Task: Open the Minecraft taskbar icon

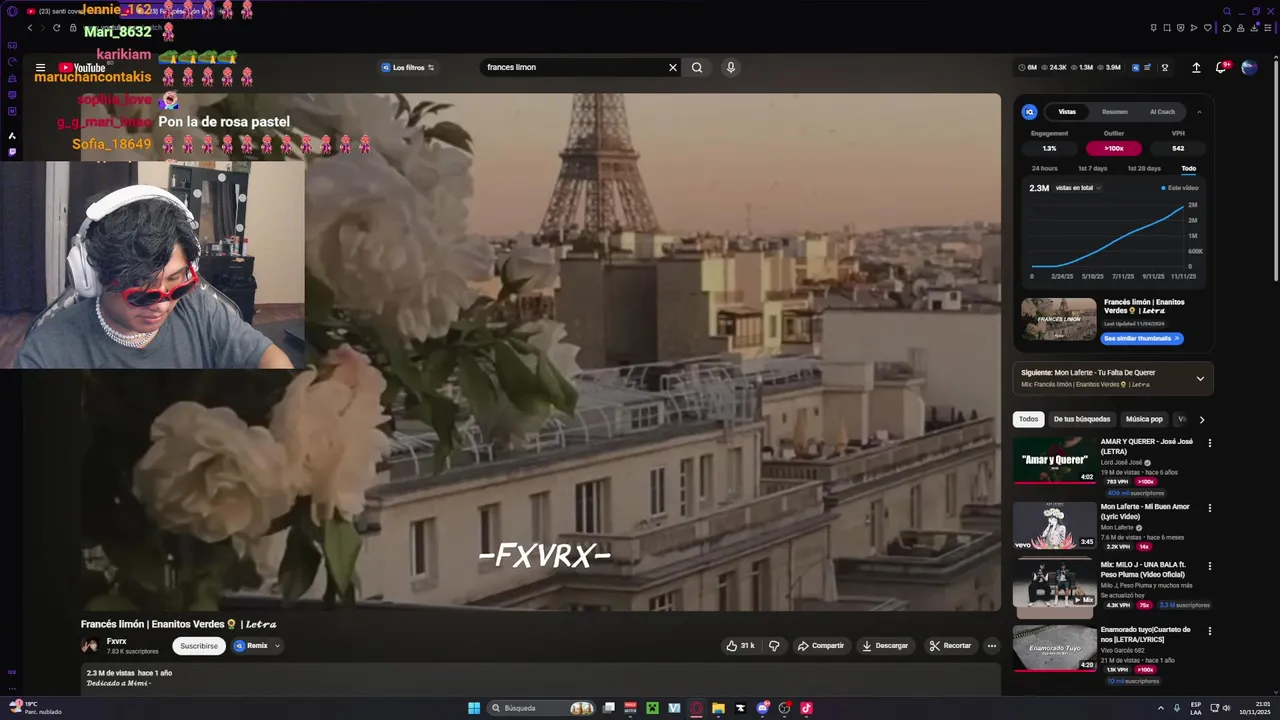Action: (653, 708)
